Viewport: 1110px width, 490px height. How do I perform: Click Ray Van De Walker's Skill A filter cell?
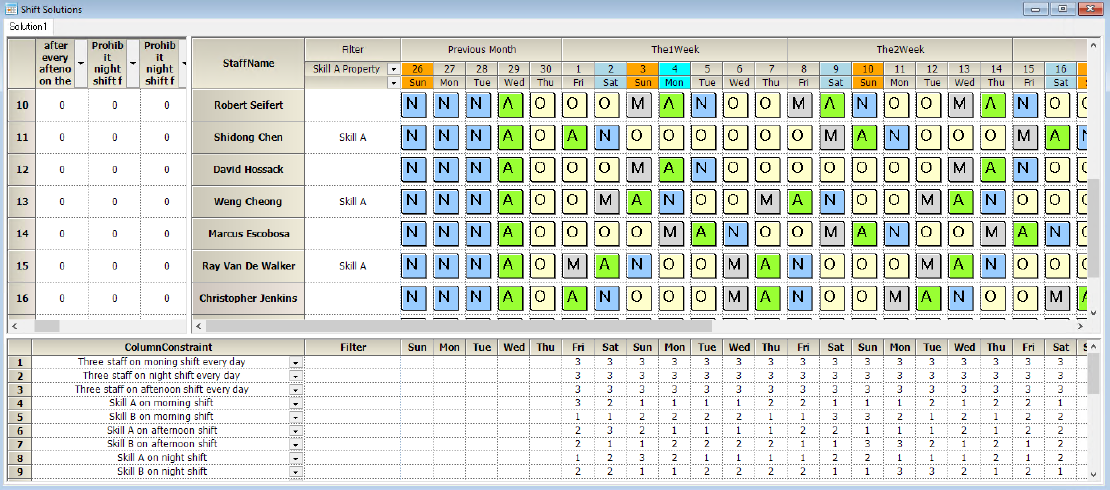(x=353, y=266)
